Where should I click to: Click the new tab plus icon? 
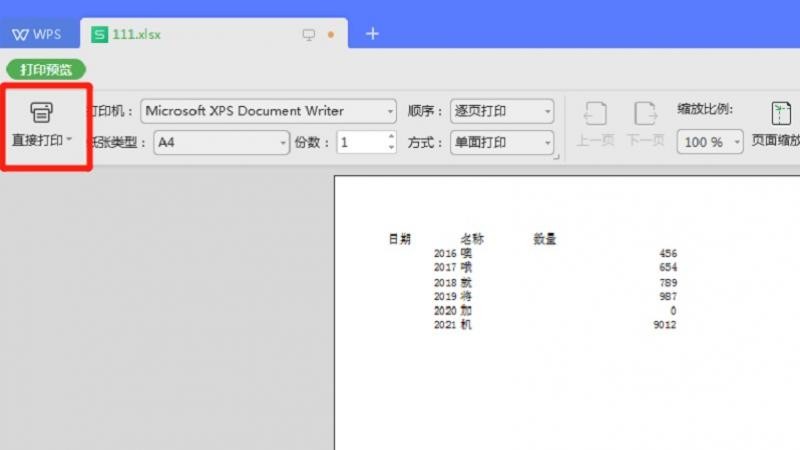[x=372, y=34]
